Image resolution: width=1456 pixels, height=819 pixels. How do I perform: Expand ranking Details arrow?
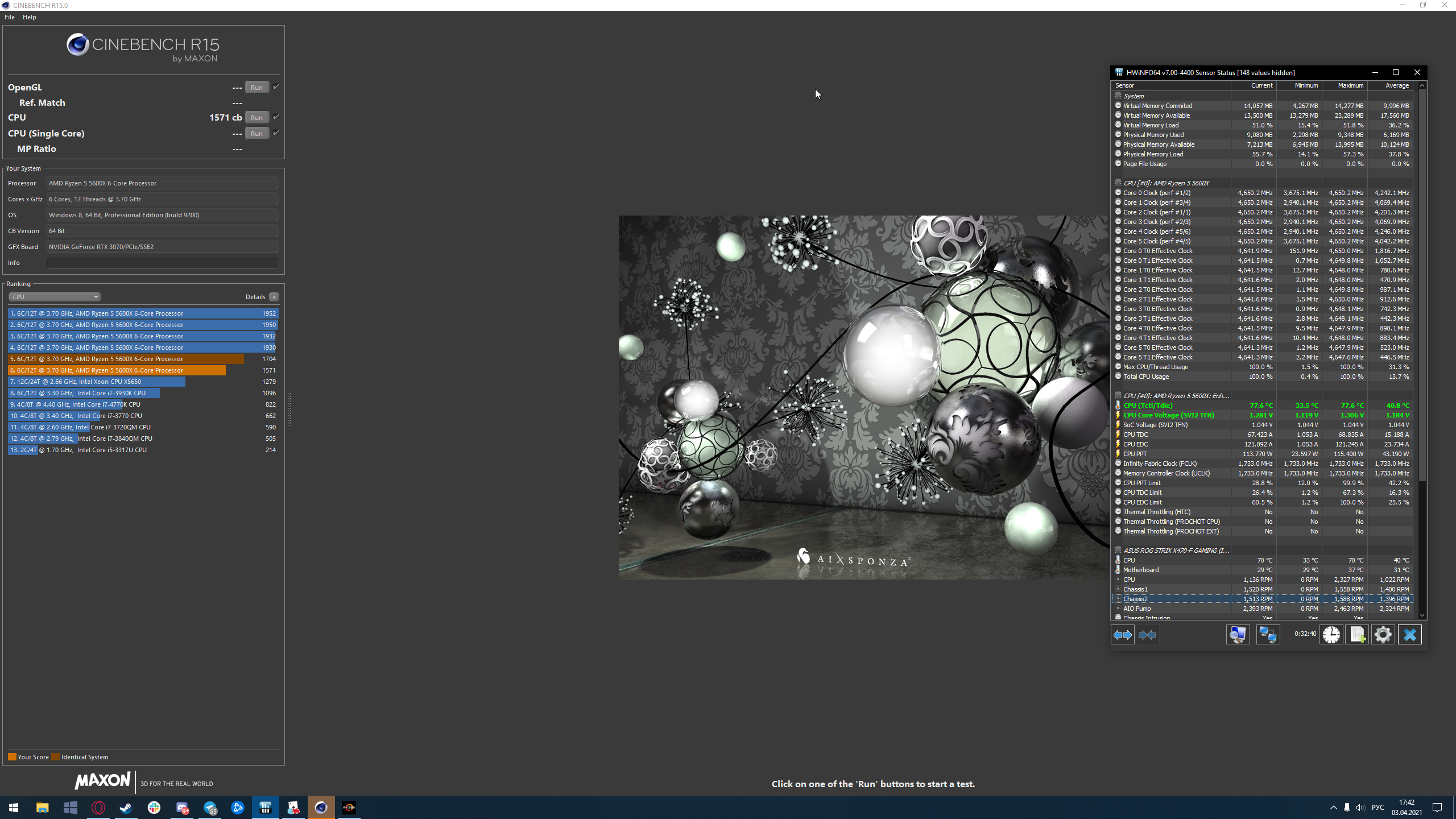(274, 297)
